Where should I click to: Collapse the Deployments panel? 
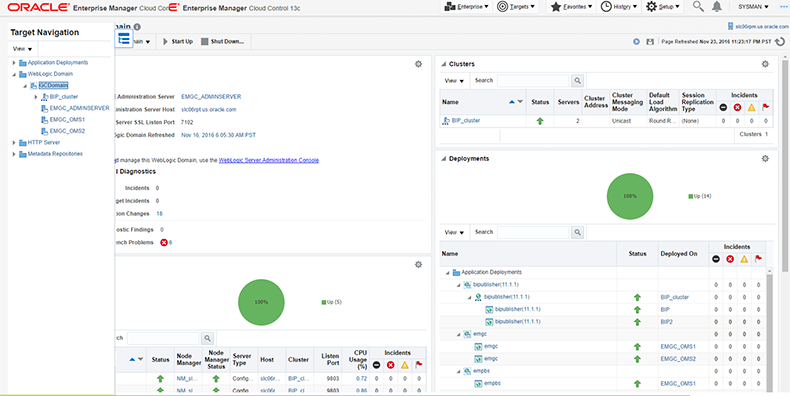pyautogui.click(x=444, y=159)
